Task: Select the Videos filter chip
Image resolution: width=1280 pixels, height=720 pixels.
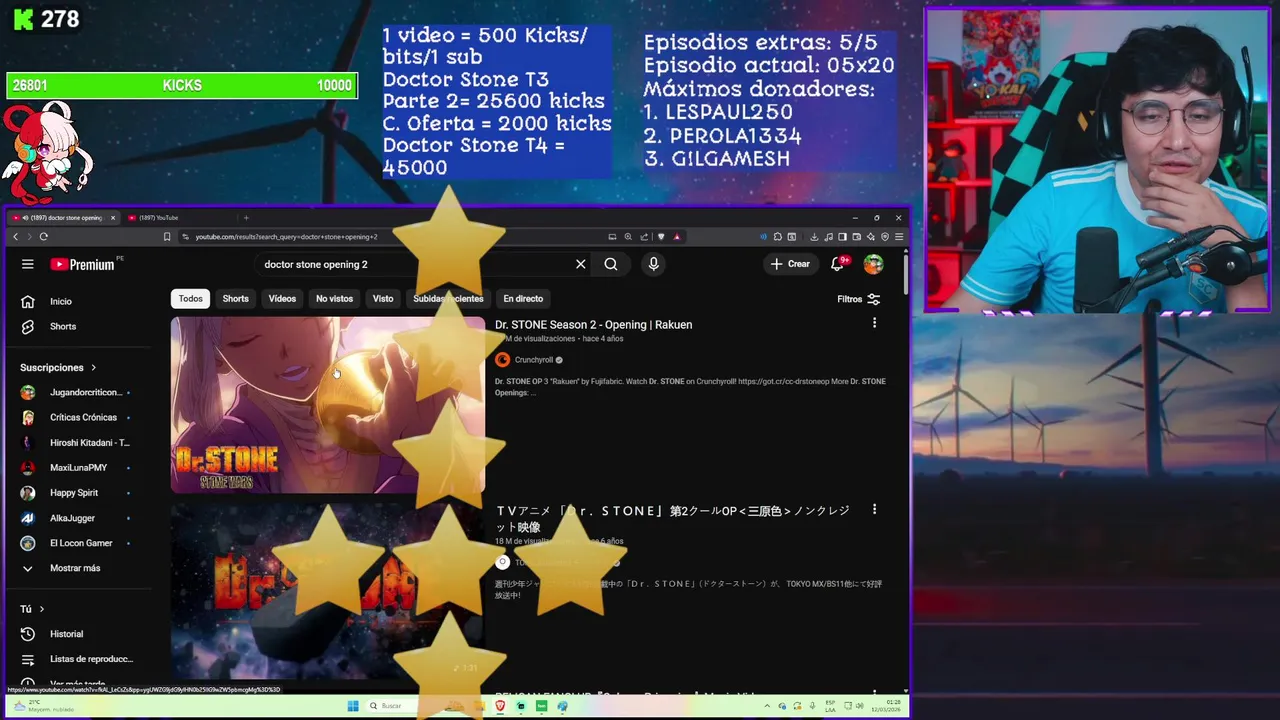Action: coord(282,298)
